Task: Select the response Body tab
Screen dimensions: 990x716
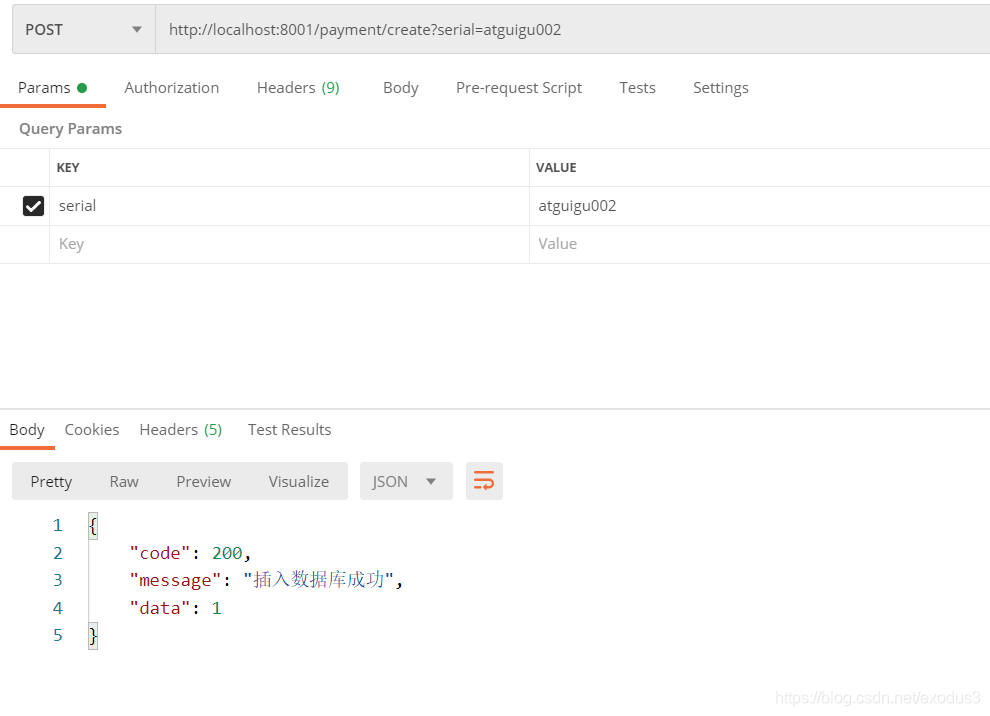Action: pyautogui.click(x=27, y=430)
